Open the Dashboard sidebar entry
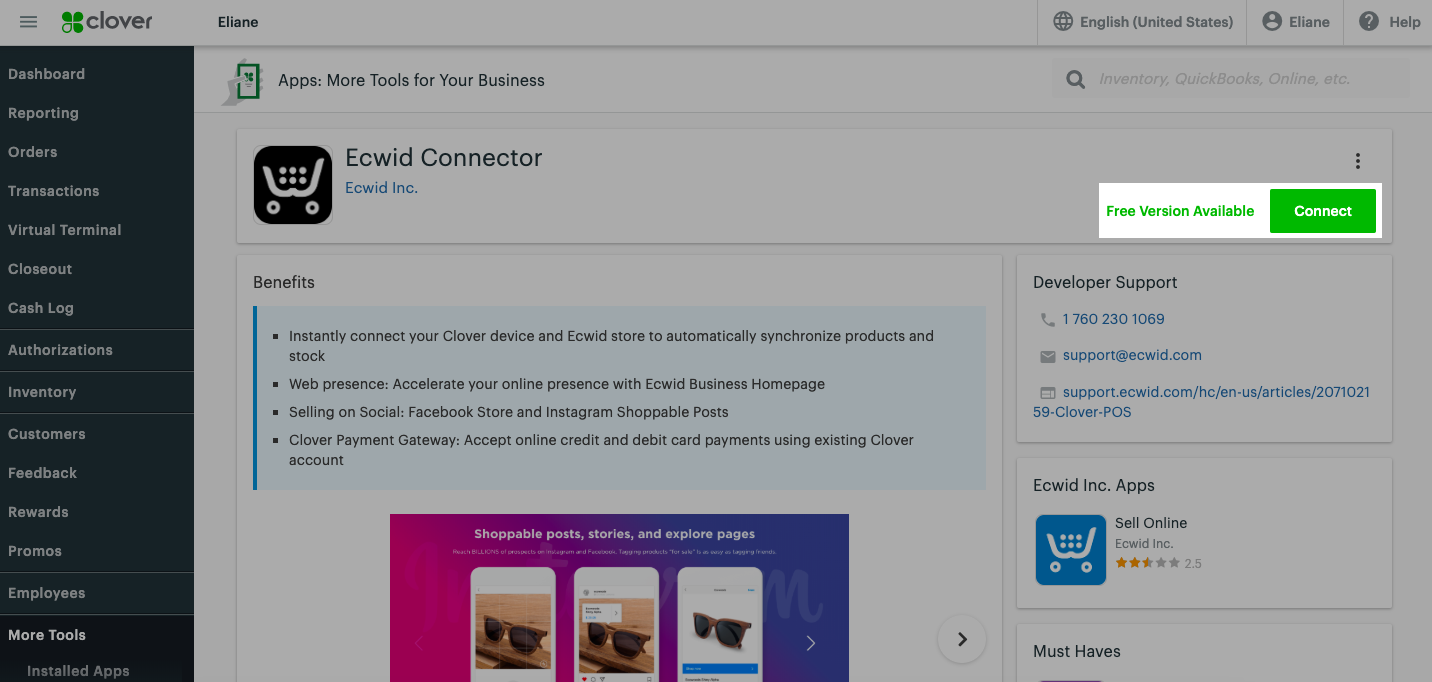 [x=46, y=74]
